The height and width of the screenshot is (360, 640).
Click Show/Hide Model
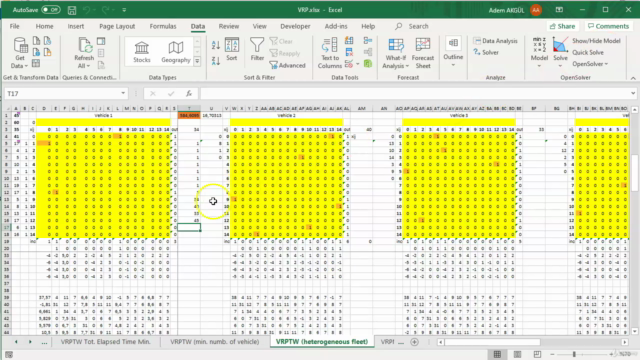tap(596, 41)
